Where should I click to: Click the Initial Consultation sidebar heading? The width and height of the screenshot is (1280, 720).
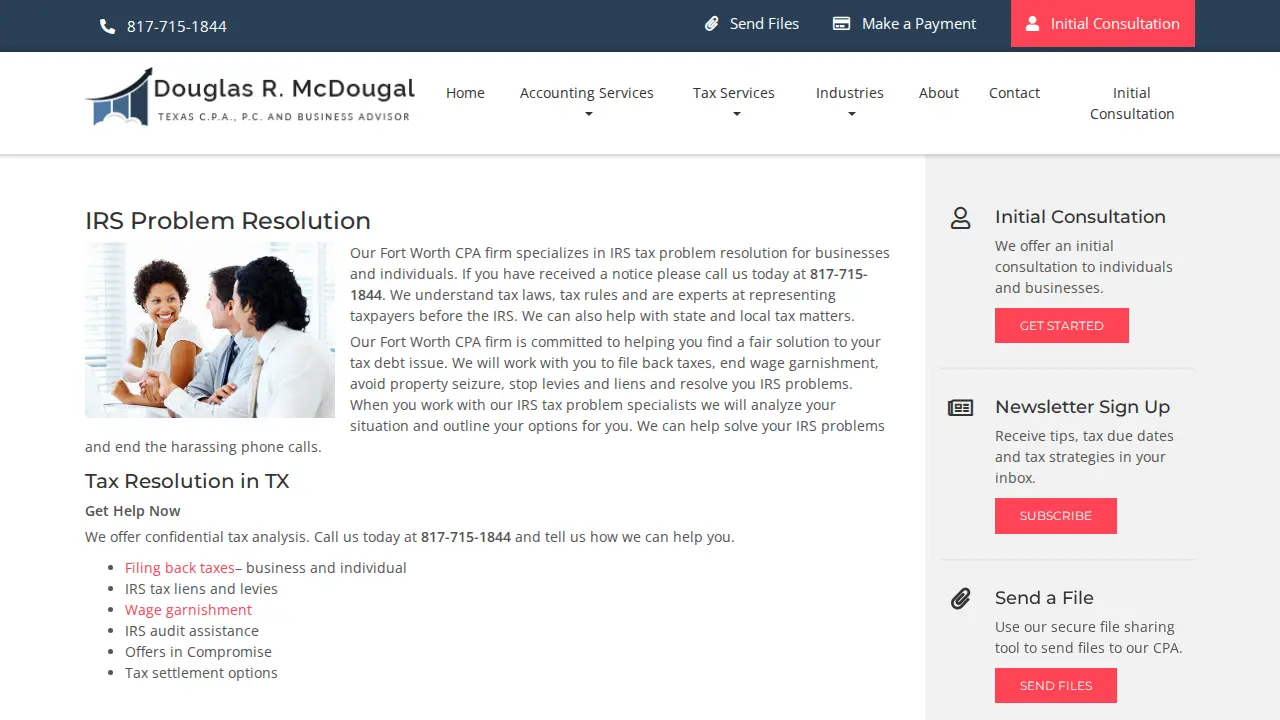[x=1080, y=217]
